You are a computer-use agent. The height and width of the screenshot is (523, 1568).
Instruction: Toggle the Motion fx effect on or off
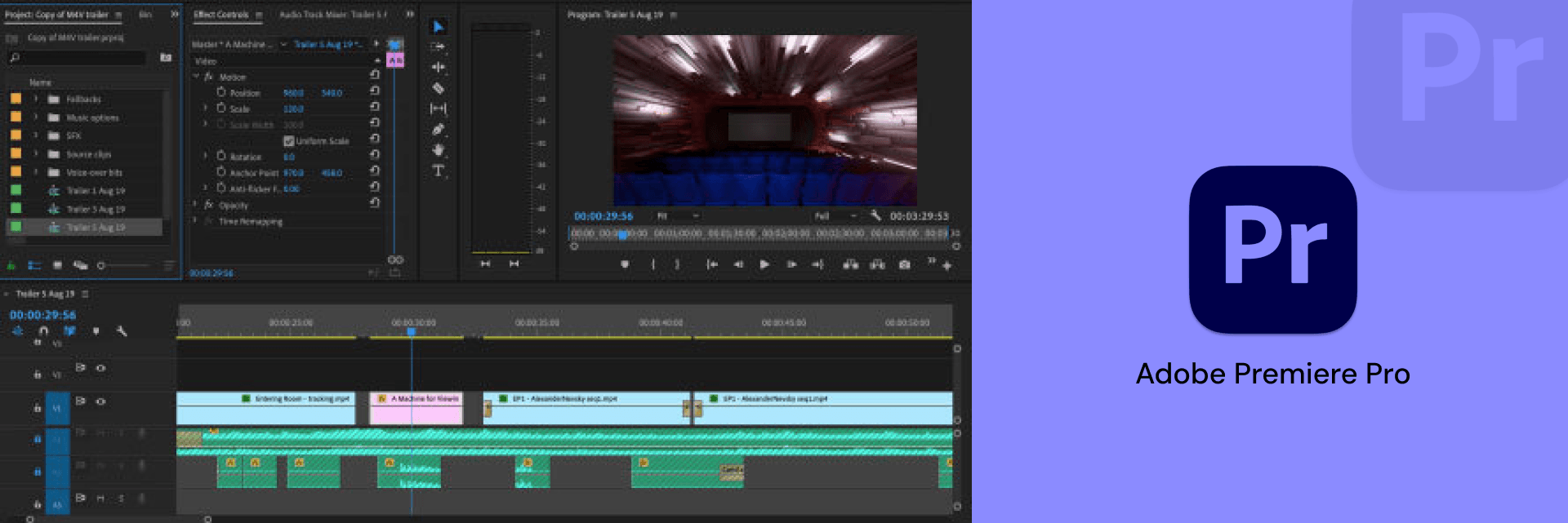point(209,77)
